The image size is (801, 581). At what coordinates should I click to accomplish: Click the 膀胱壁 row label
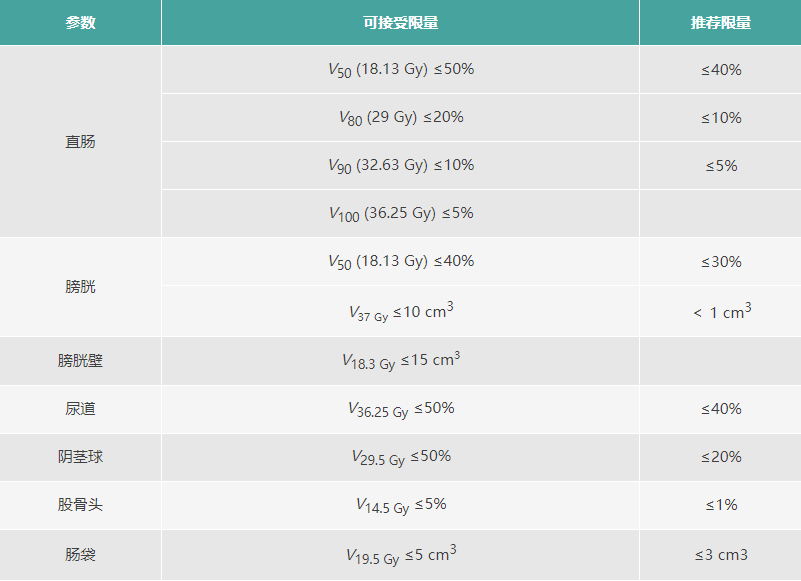point(80,361)
